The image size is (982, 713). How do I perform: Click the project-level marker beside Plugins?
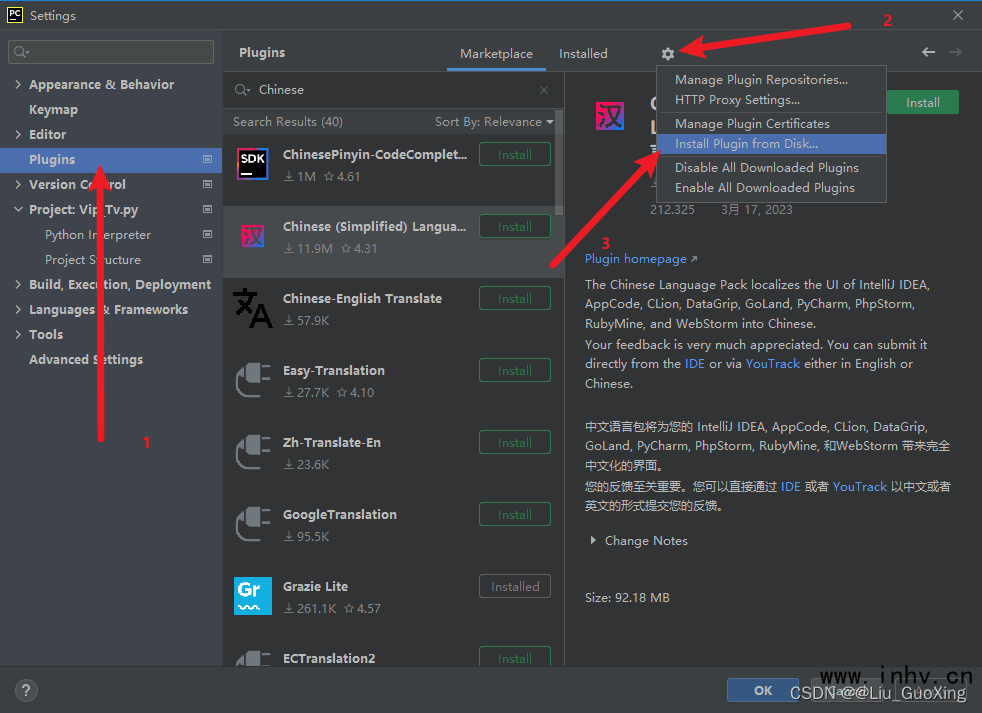[x=207, y=160]
